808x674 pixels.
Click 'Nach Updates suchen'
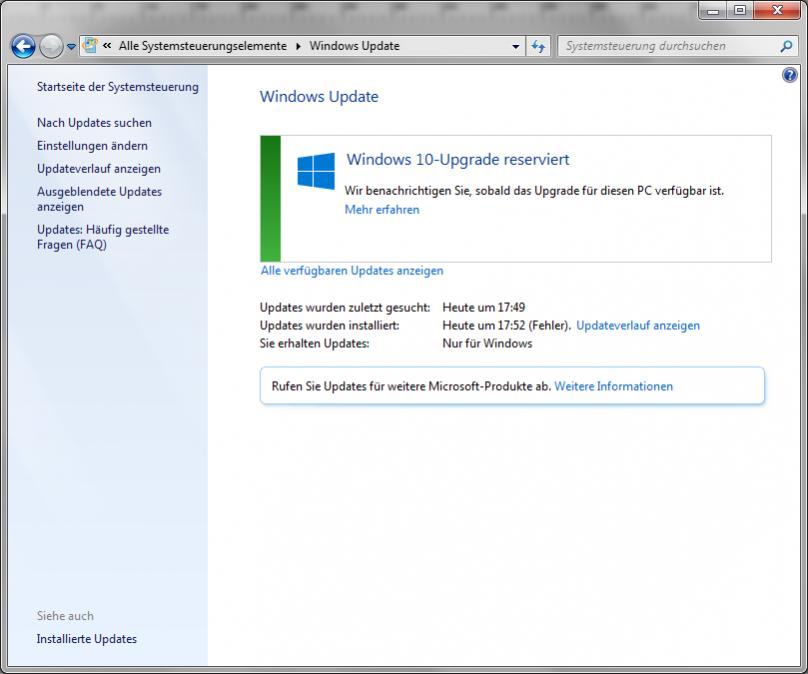click(x=94, y=123)
